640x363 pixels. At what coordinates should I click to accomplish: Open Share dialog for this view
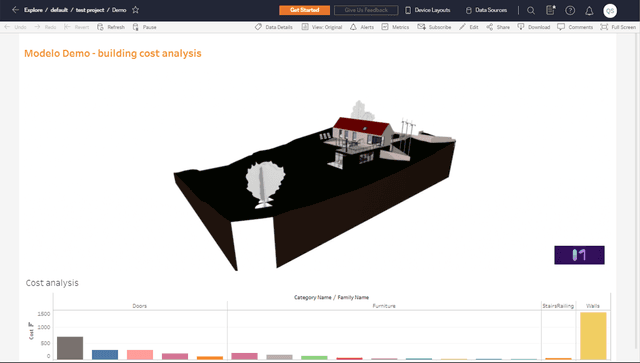[498, 27]
